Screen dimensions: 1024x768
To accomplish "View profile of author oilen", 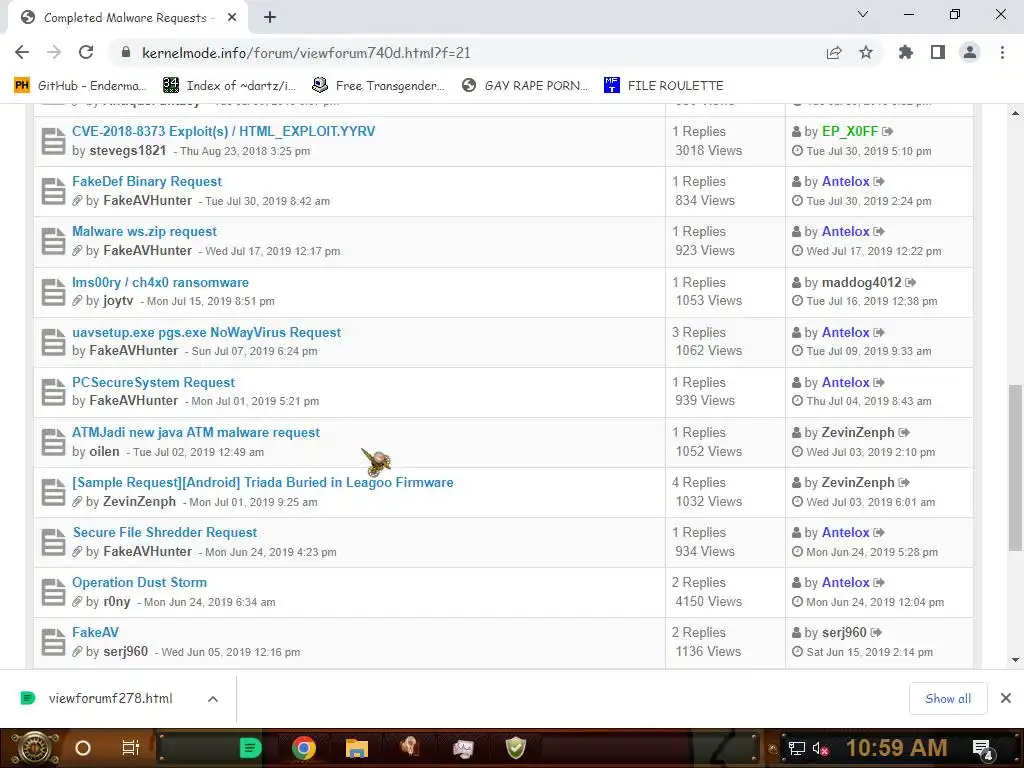I will pyautogui.click(x=104, y=452).
